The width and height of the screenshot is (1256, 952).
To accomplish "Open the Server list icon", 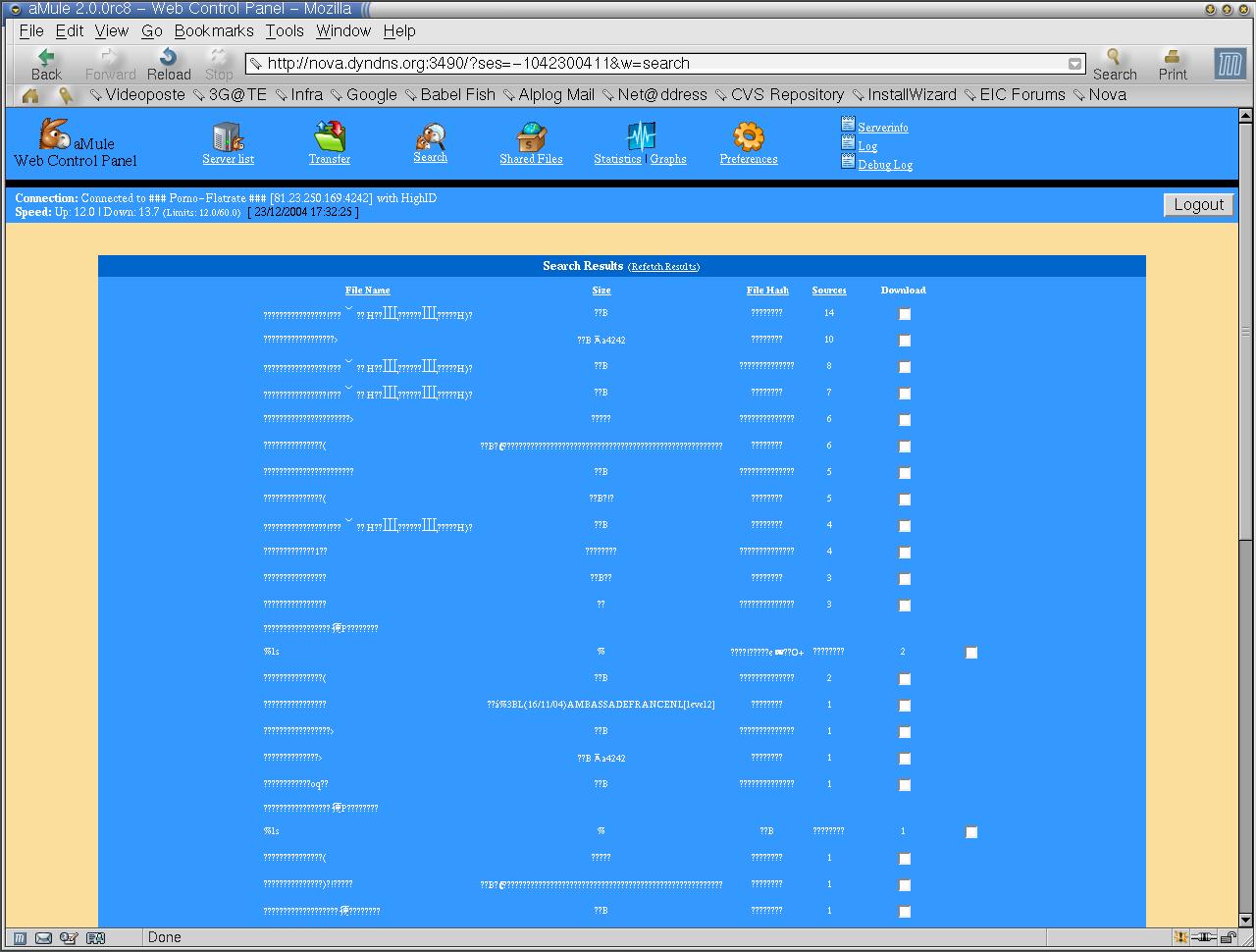I will click(228, 137).
